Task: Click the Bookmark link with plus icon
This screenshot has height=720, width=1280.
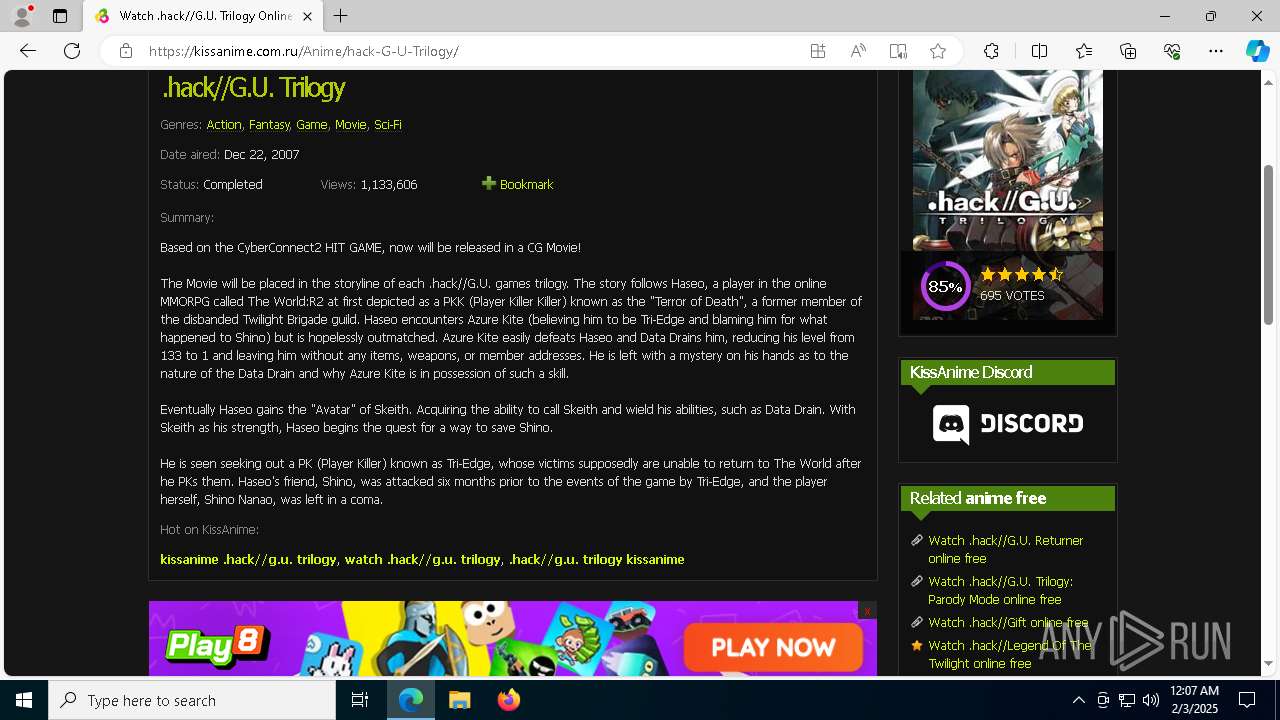Action: (517, 184)
